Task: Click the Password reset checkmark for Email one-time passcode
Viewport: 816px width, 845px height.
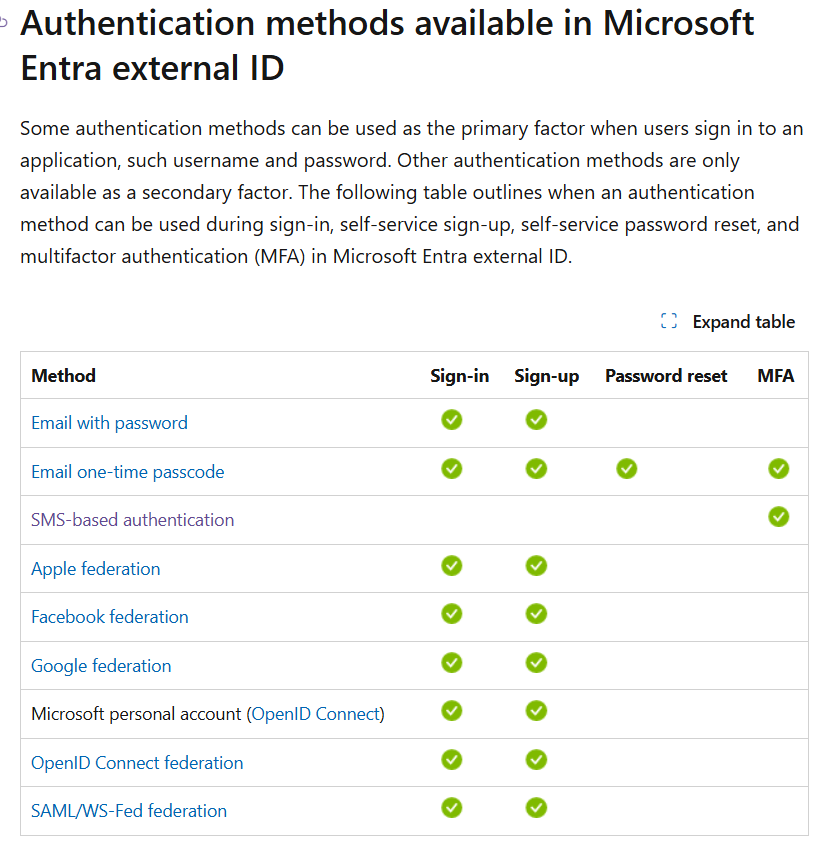Action: click(x=626, y=468)
